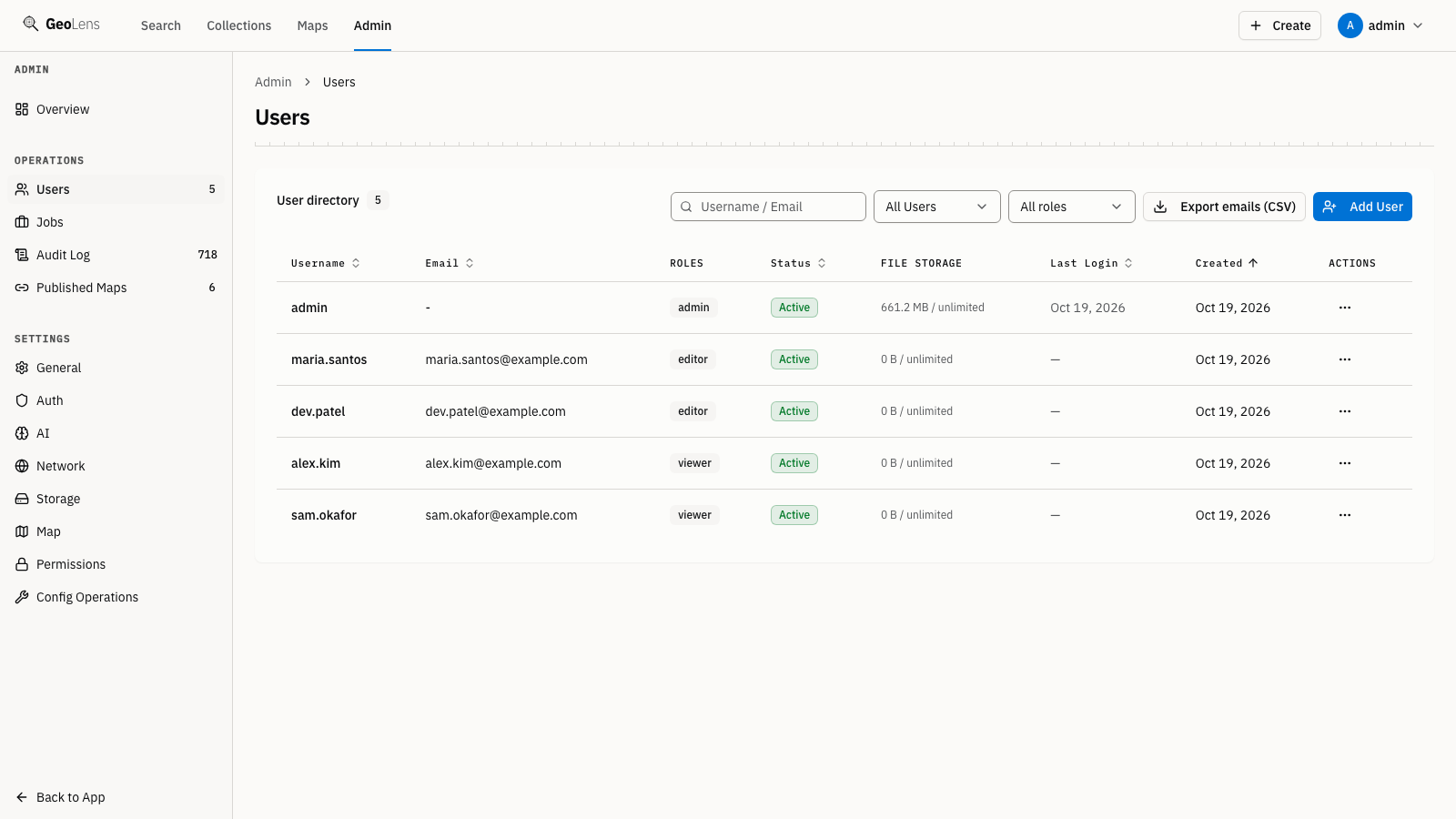The width and height of the screenshot is (1456, 819).
Task: Click the Storage drive icon in sidebar
Action: pos(22,499)
